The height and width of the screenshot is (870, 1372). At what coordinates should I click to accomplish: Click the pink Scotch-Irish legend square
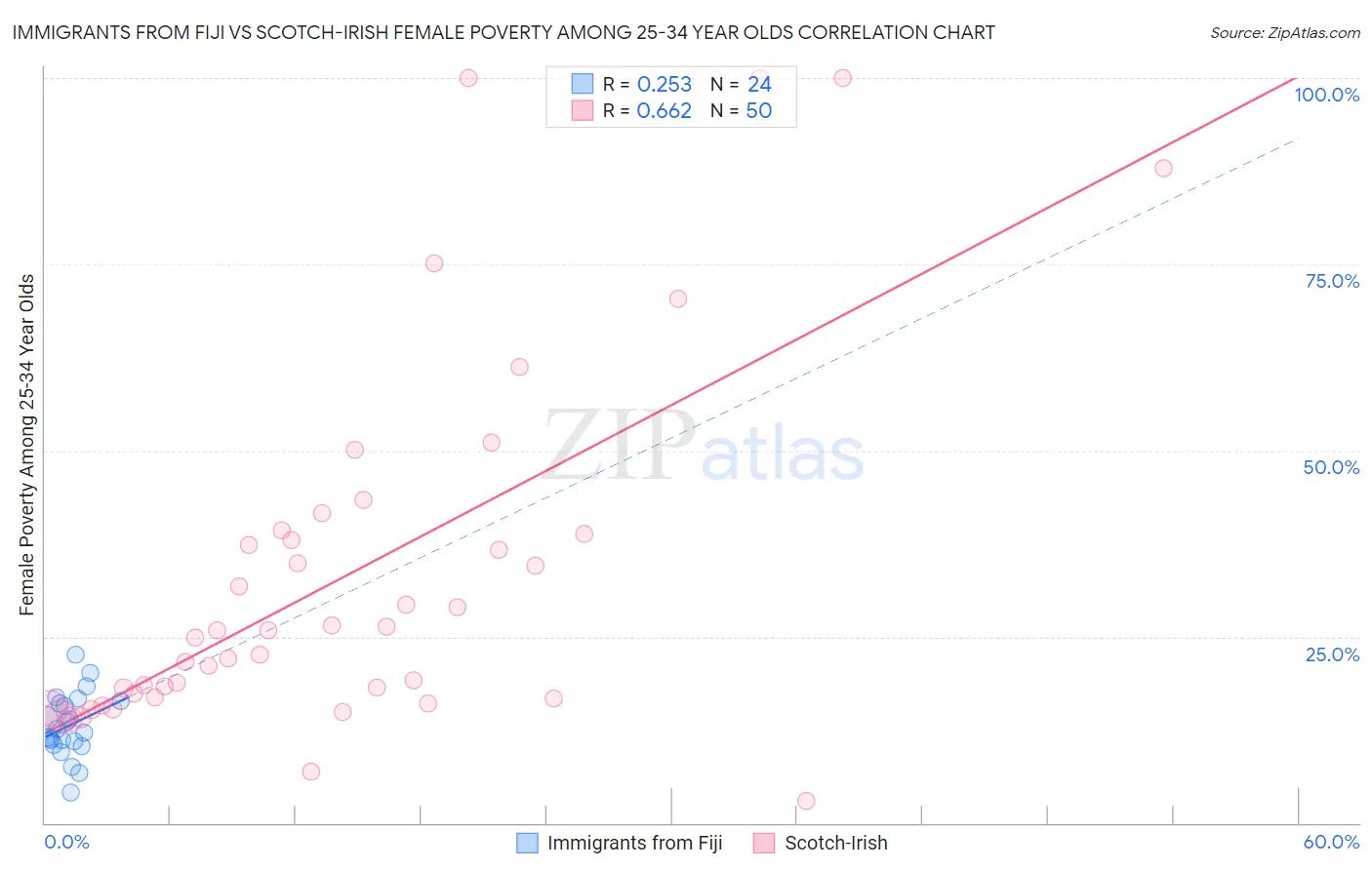point(764,843)
